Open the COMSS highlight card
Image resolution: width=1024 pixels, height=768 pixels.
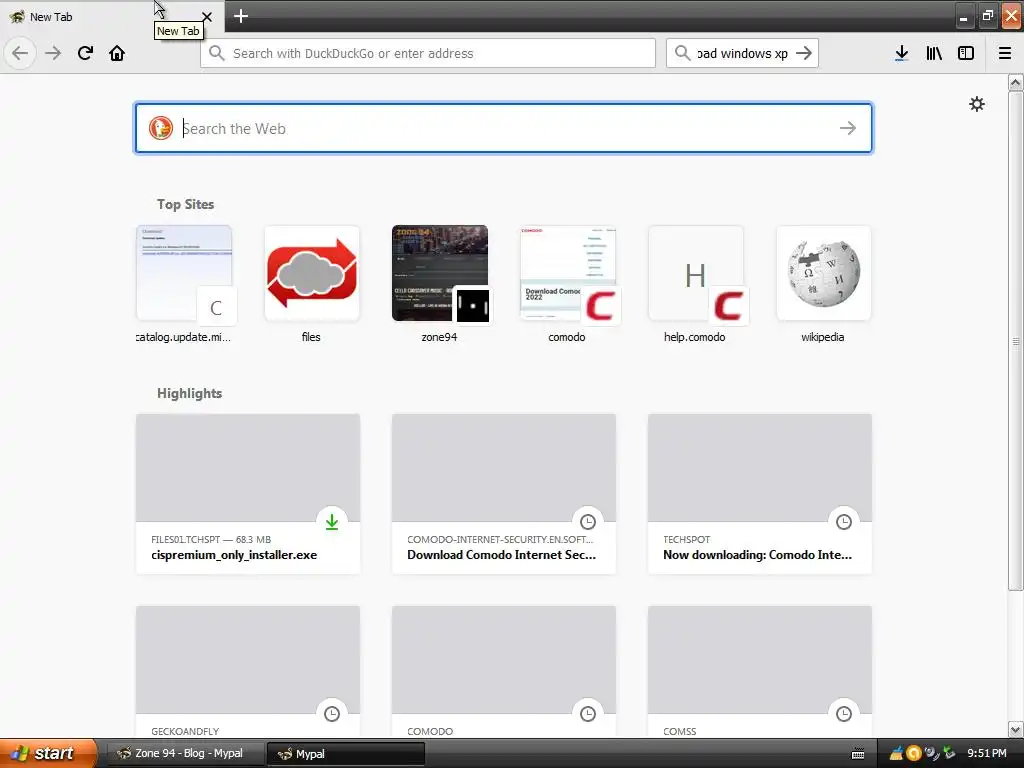(x=760, y=671)
